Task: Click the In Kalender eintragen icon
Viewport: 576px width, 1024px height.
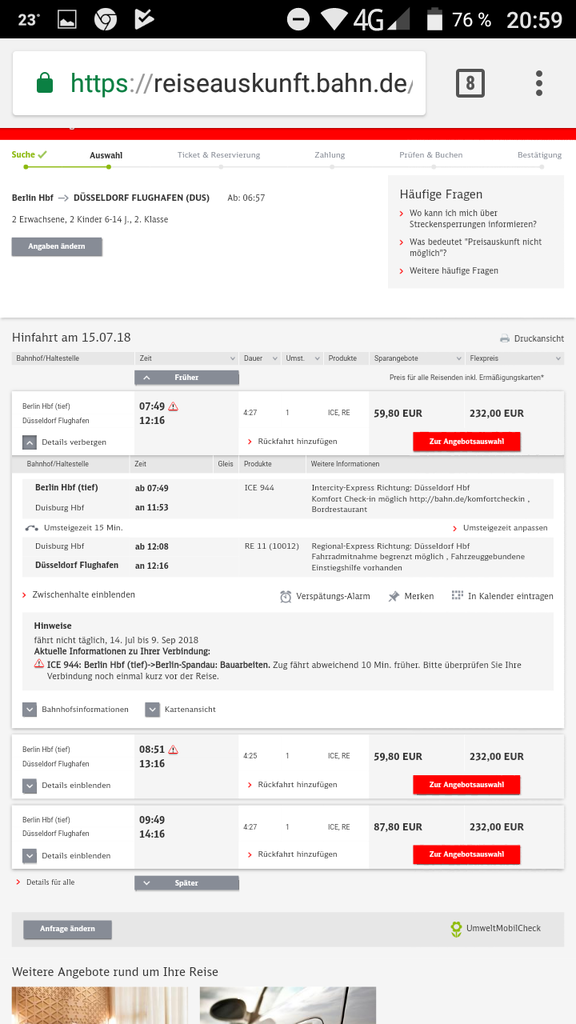Action: (x=458, y=596)
